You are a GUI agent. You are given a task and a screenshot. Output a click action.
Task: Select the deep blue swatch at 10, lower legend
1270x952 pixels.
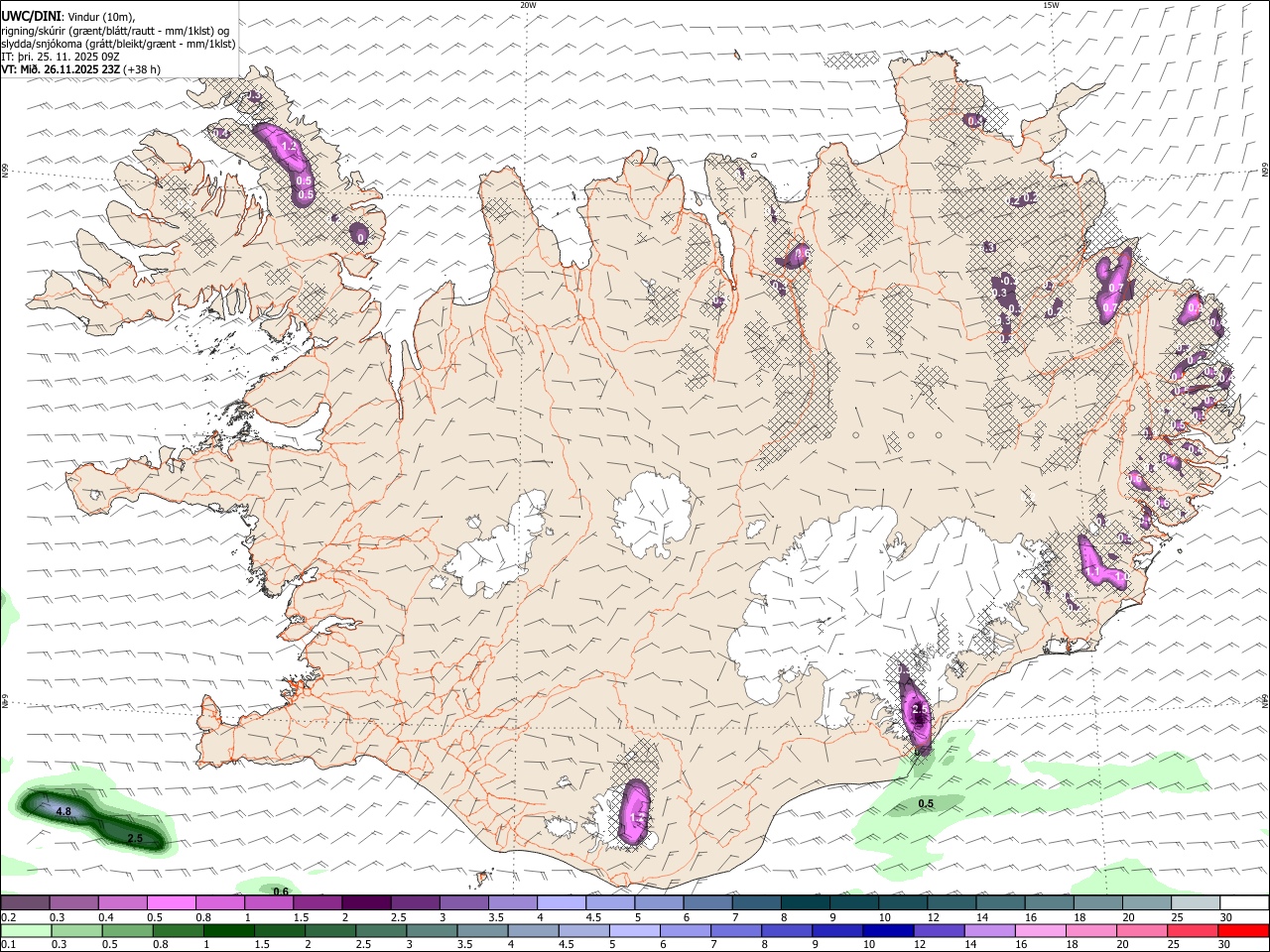point(887,931)
